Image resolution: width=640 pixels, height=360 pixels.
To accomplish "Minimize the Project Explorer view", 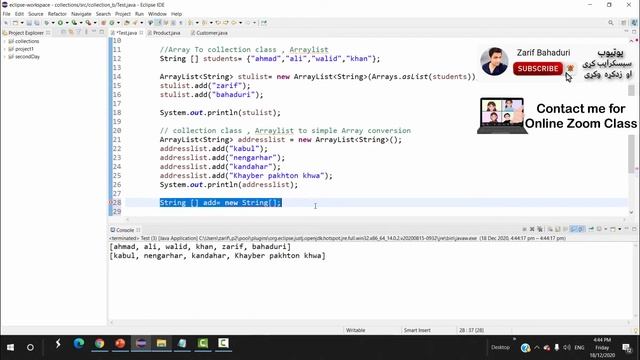I will 94,32.
